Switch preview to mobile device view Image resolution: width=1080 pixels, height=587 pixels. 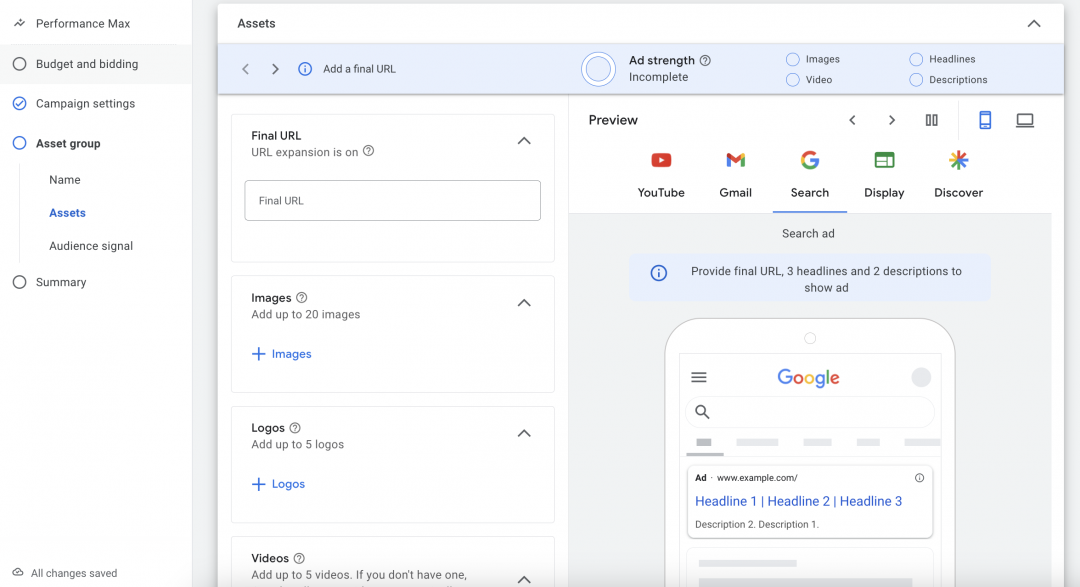point(985,120)
